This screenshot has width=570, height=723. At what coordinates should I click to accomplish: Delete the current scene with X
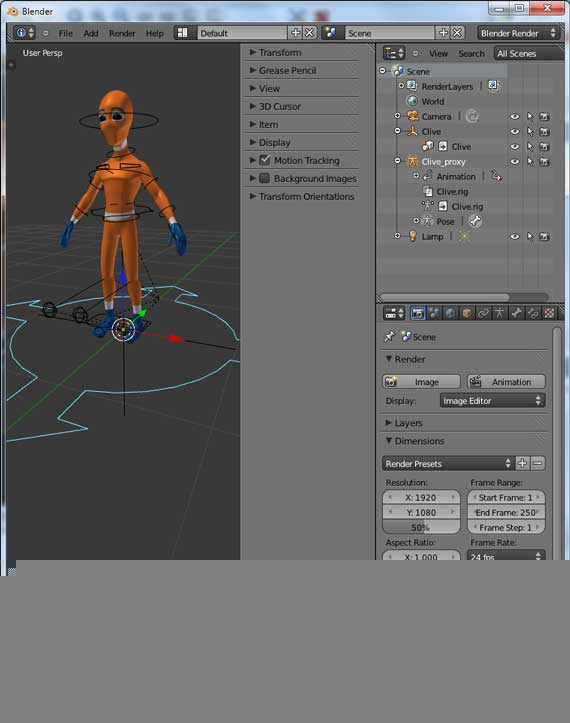(x=457, y=33)
